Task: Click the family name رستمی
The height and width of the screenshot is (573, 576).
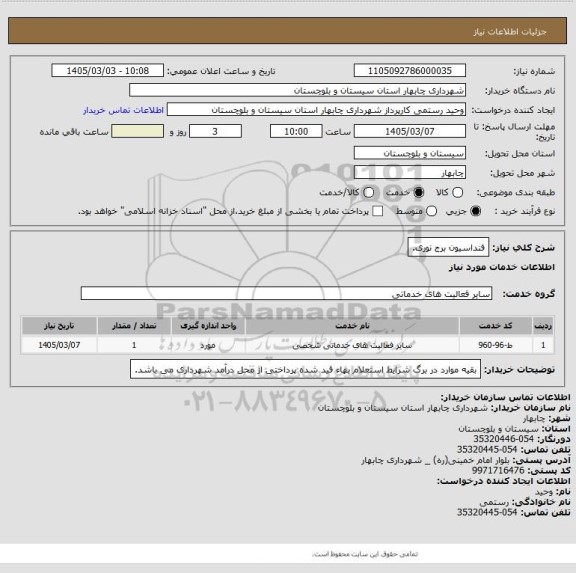Action: (494, 502)
